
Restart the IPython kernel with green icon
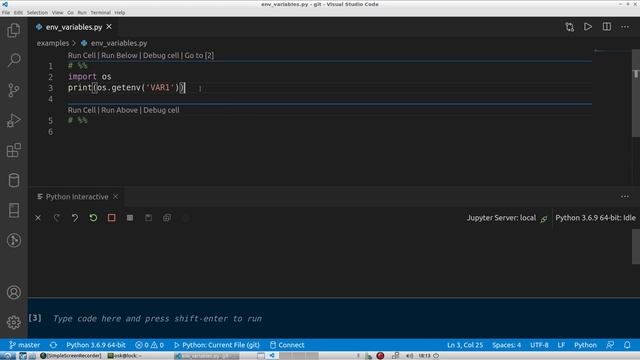[93, 218]
